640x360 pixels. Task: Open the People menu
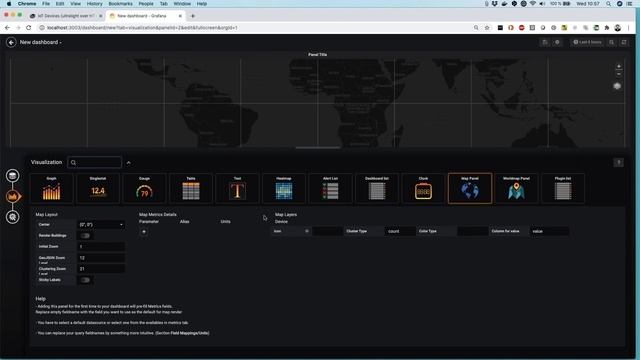tap(146, 4)
